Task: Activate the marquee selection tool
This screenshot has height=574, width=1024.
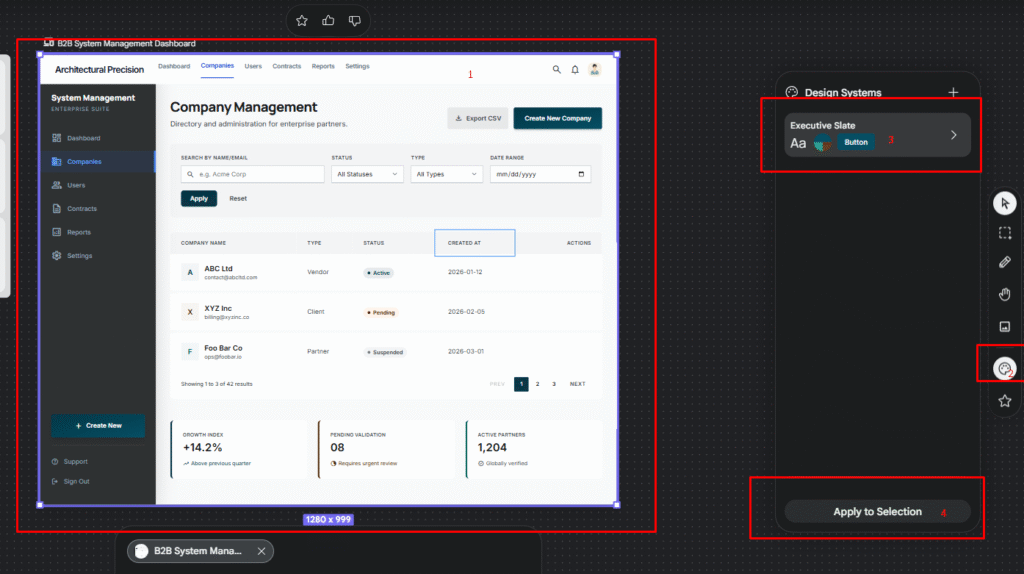Action: tap(1005, 232)
